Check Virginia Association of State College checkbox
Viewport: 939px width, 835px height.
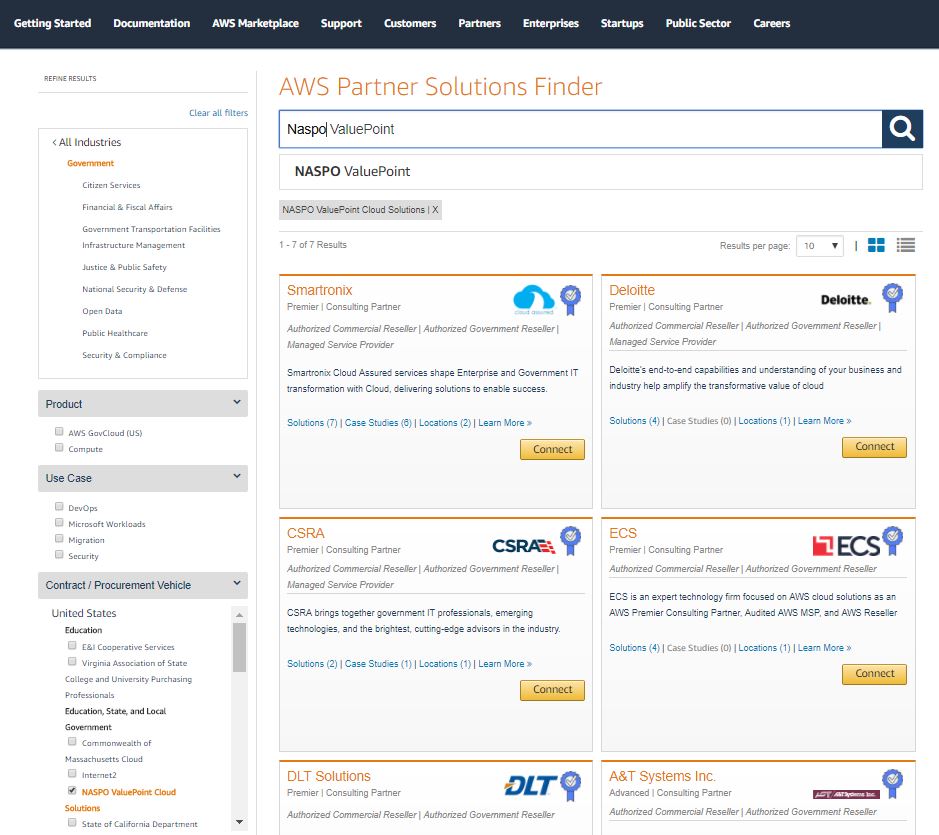click(x=72, y=661)
